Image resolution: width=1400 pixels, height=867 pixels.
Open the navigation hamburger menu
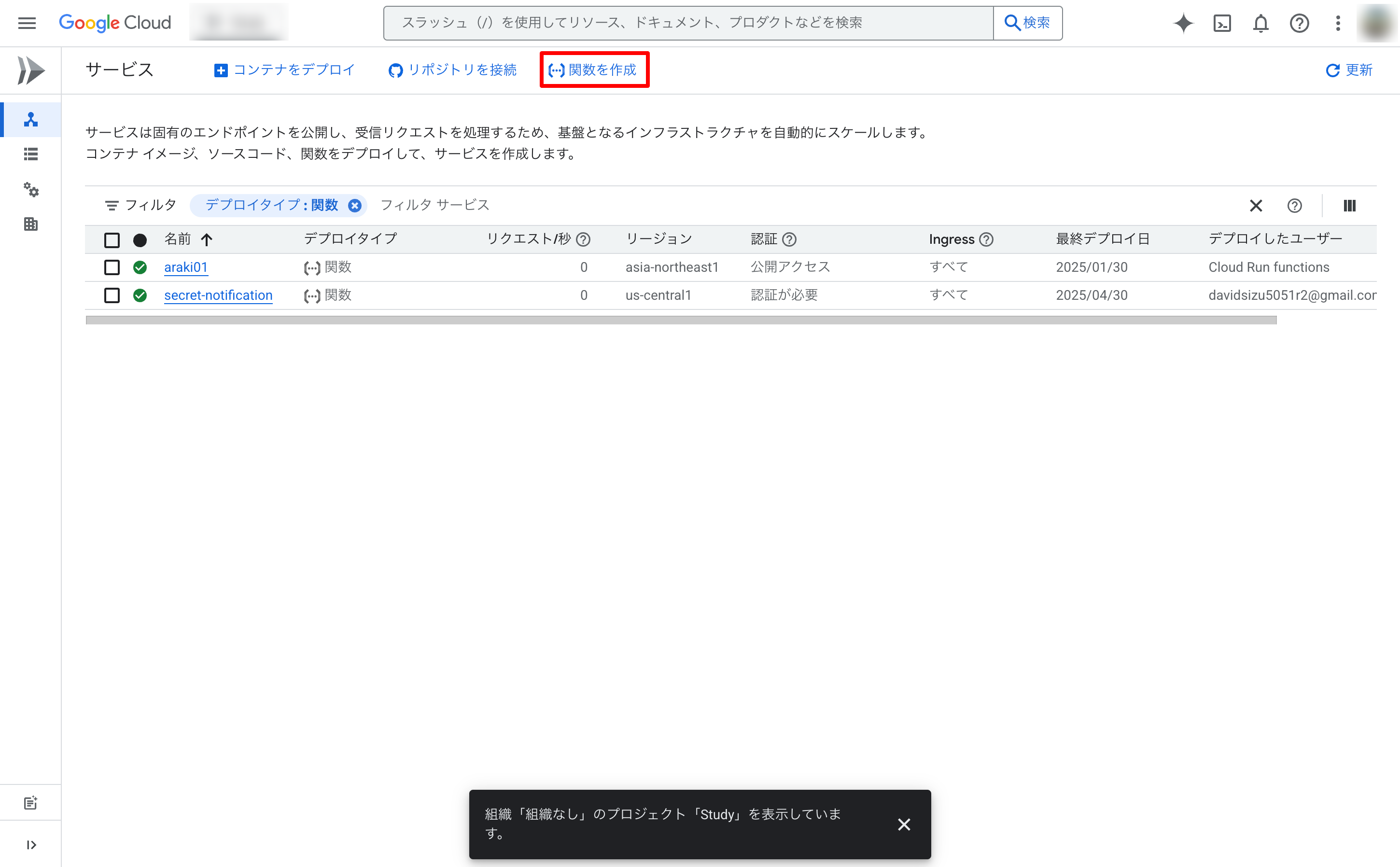point(27,23)
